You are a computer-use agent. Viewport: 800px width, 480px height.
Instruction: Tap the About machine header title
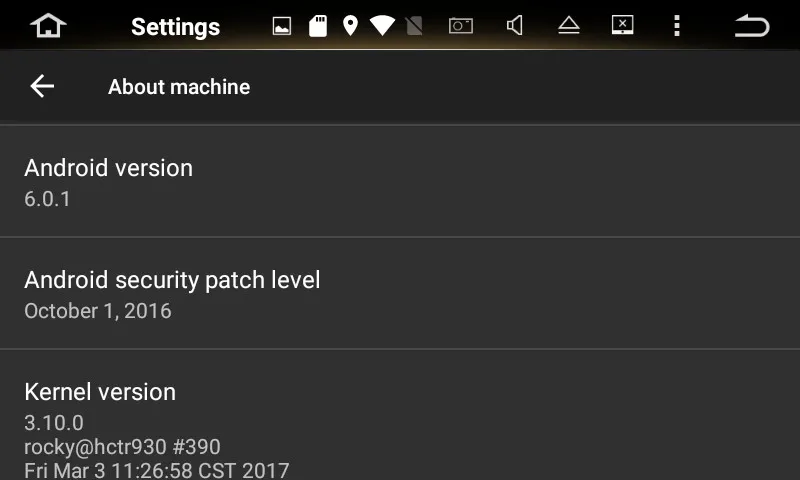(179, 87)
